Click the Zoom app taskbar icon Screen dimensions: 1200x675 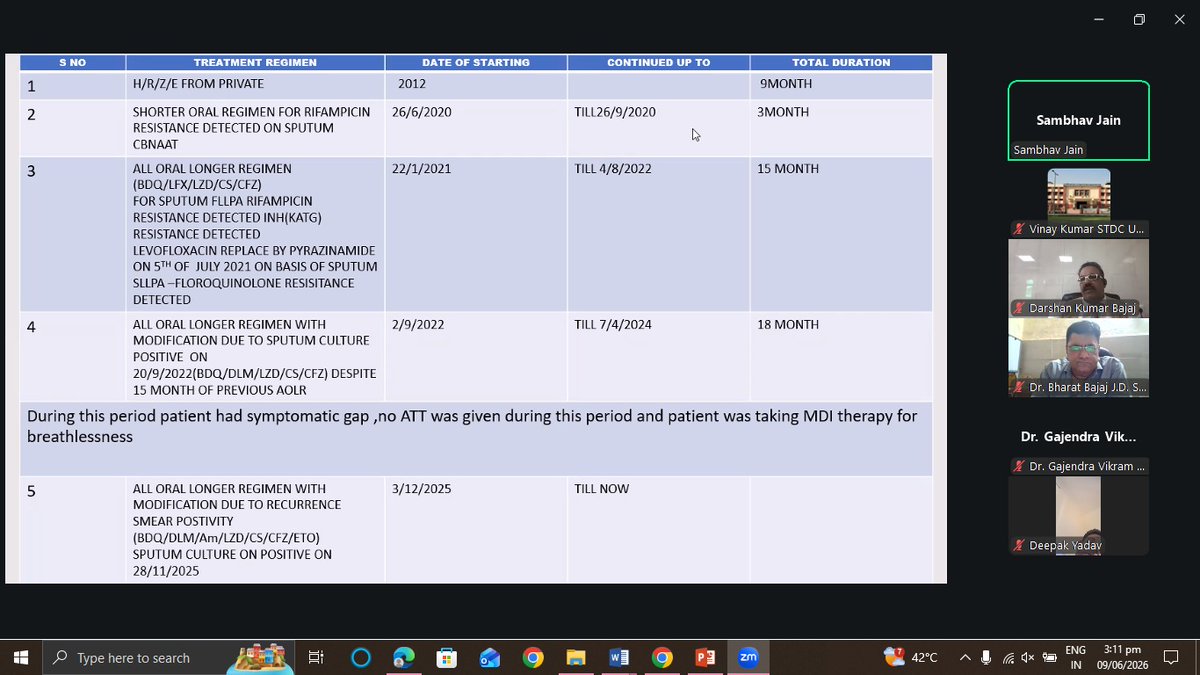click(x=748, y=657)
